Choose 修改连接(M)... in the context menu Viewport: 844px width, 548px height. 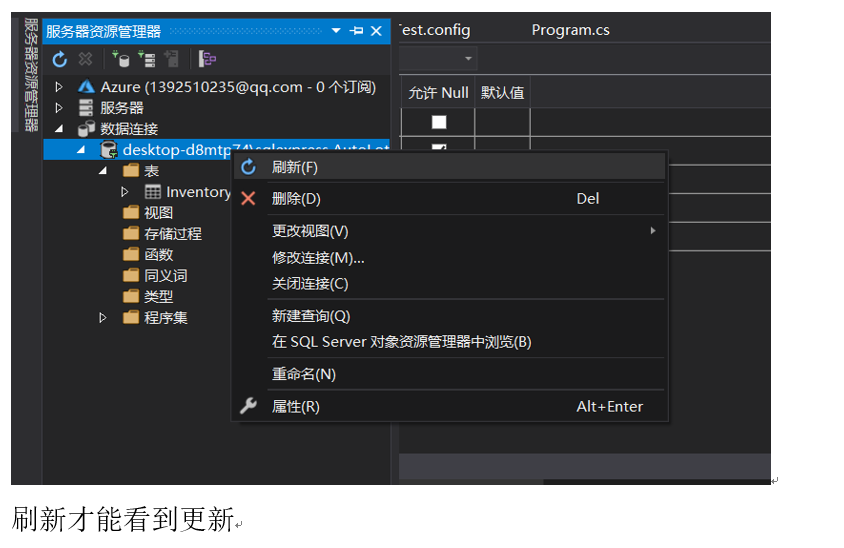450,257
